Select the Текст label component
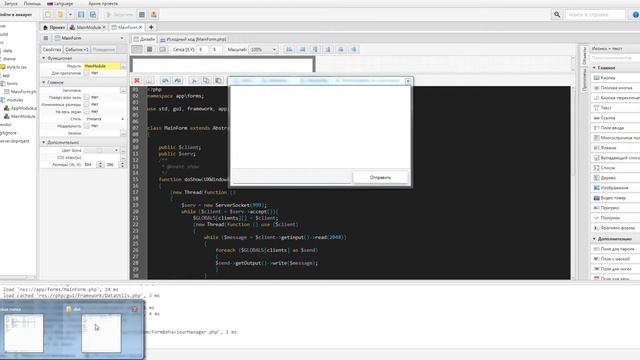The height and width of the screenshot is (360, 640). pos(616,108)
